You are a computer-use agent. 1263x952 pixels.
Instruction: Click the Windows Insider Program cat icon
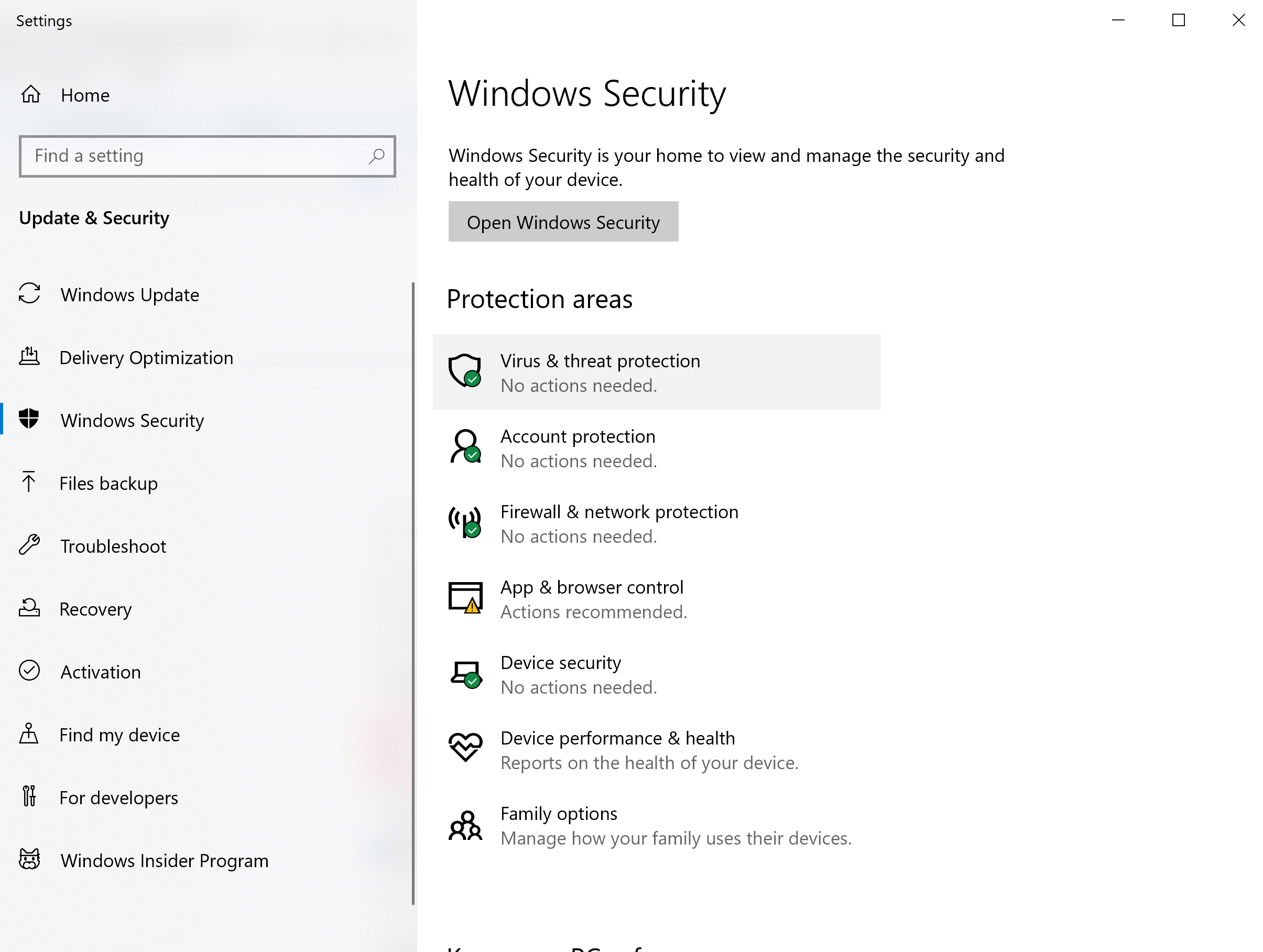pos(29,859)
